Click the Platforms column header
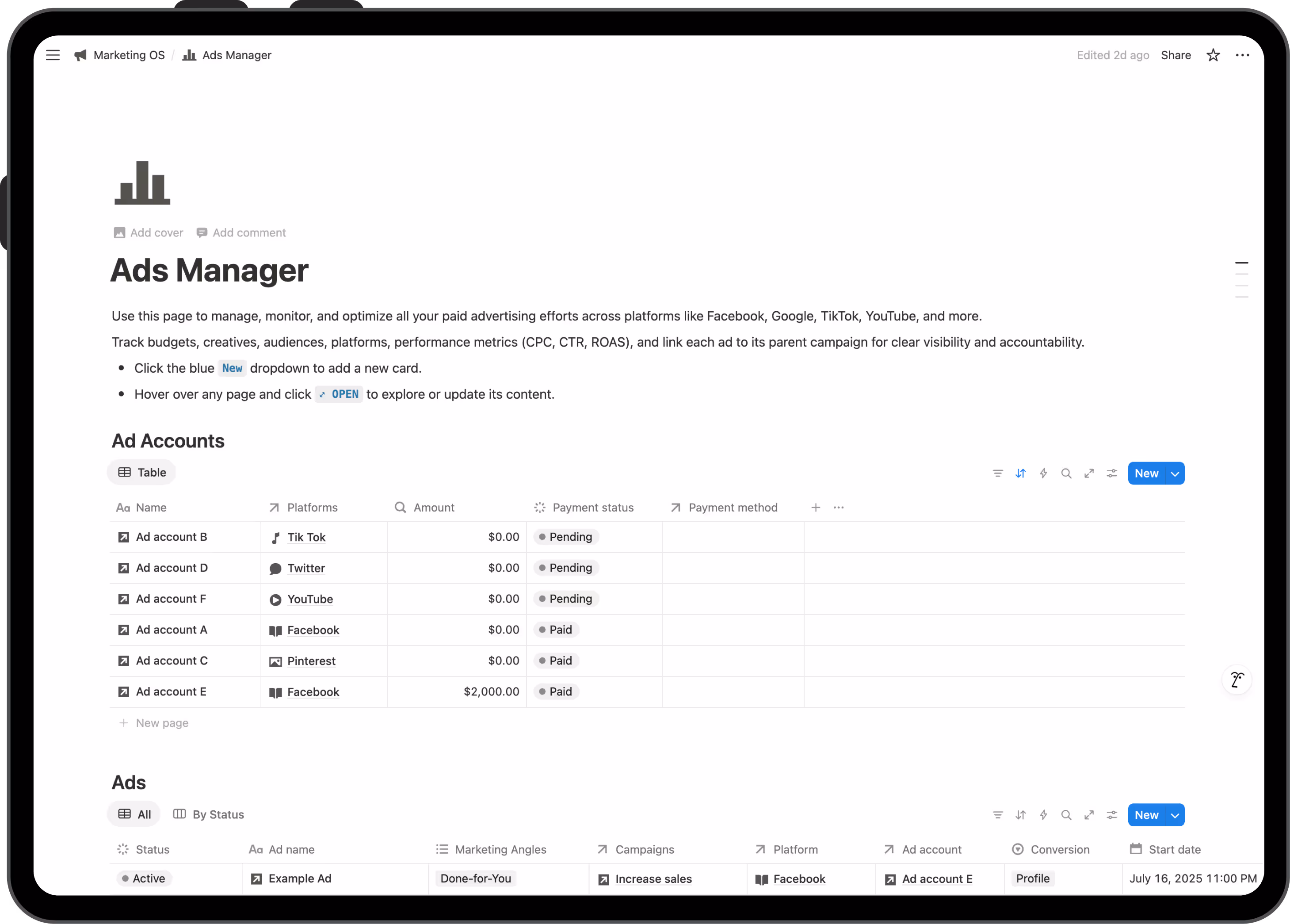 tap(303, 508)
